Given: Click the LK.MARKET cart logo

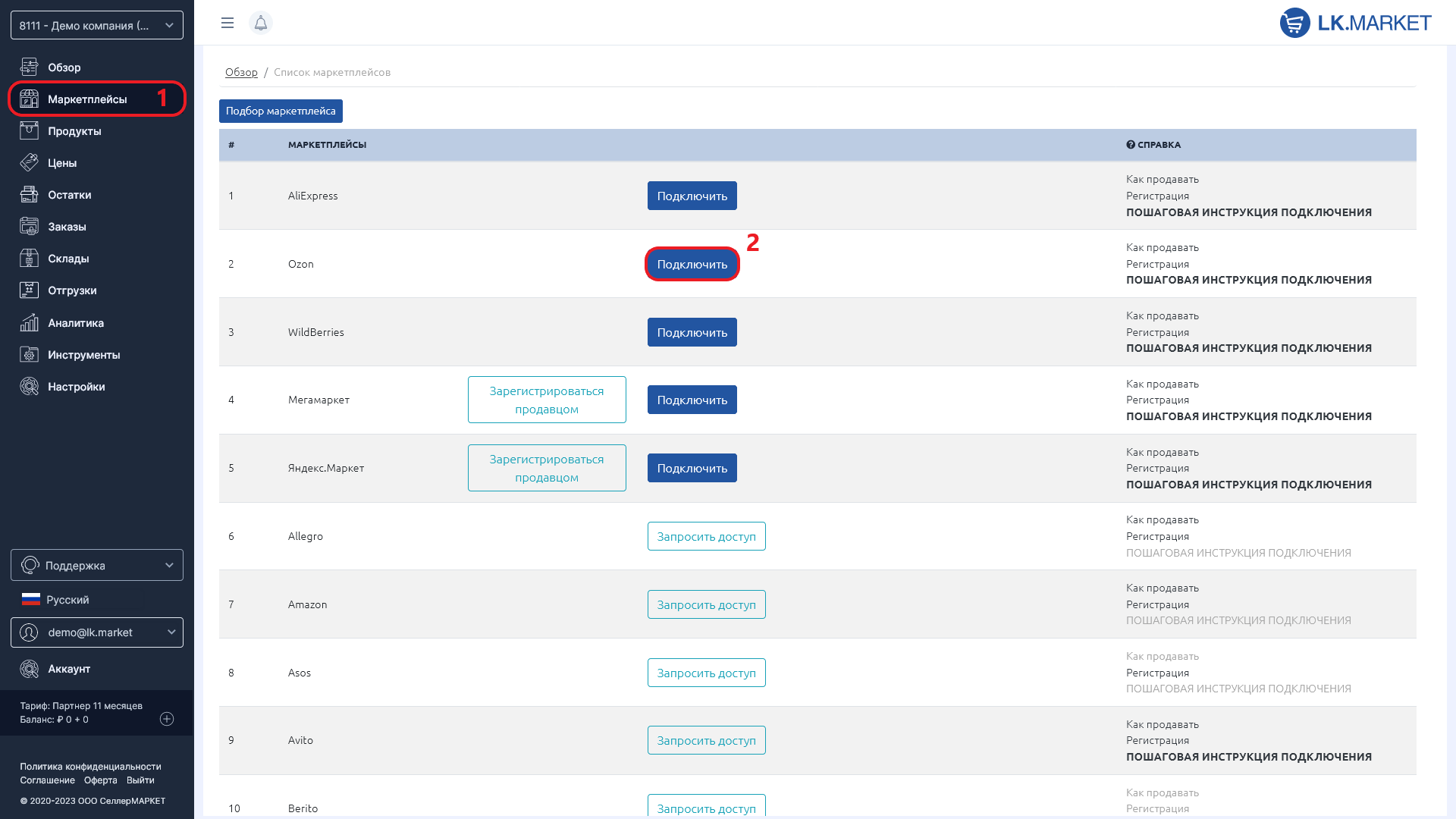Looking at the screenshot, I should [x=1294, y=23].
